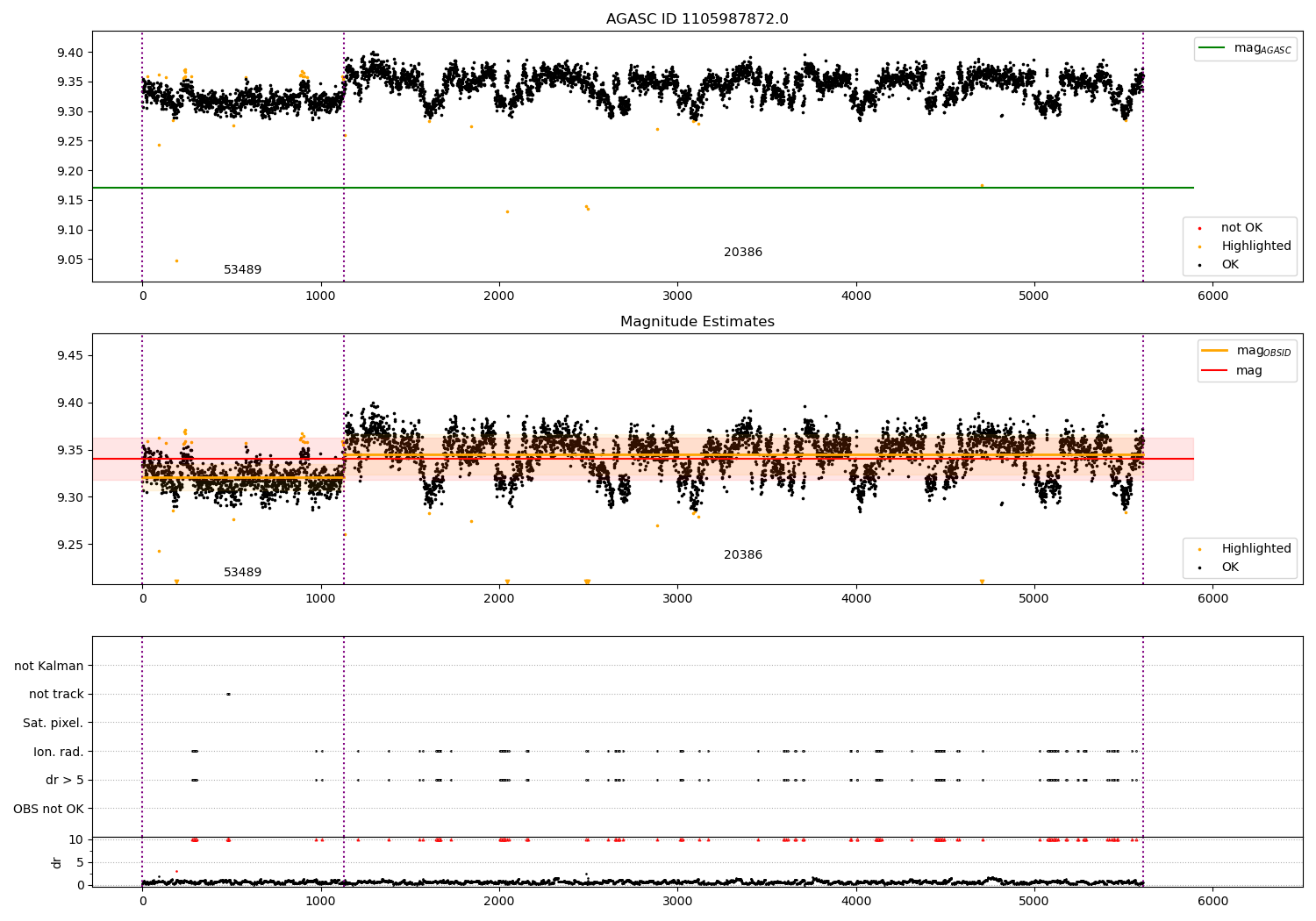Click the '9.20' y-tick of the top plot
The width and height of the screenshot is (1316, 921).
[70, 171]
